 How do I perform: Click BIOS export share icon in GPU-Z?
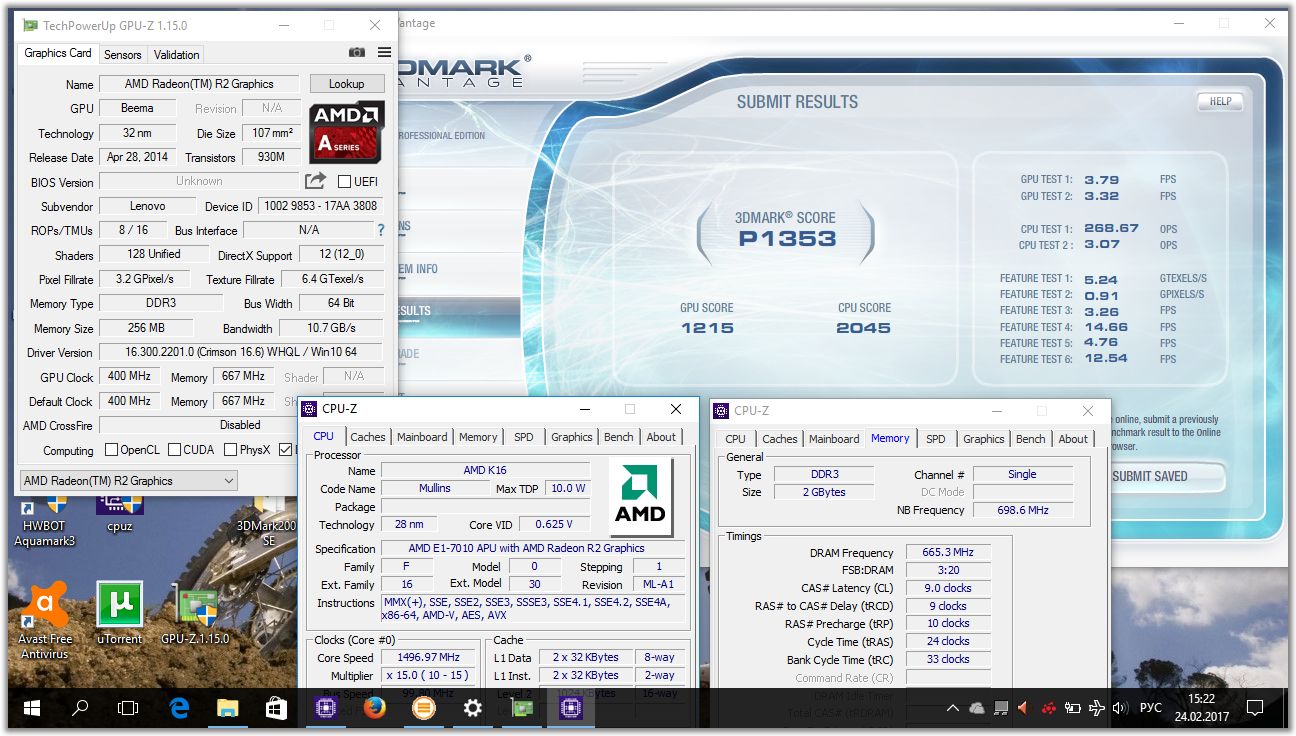(x=315, y=181)
